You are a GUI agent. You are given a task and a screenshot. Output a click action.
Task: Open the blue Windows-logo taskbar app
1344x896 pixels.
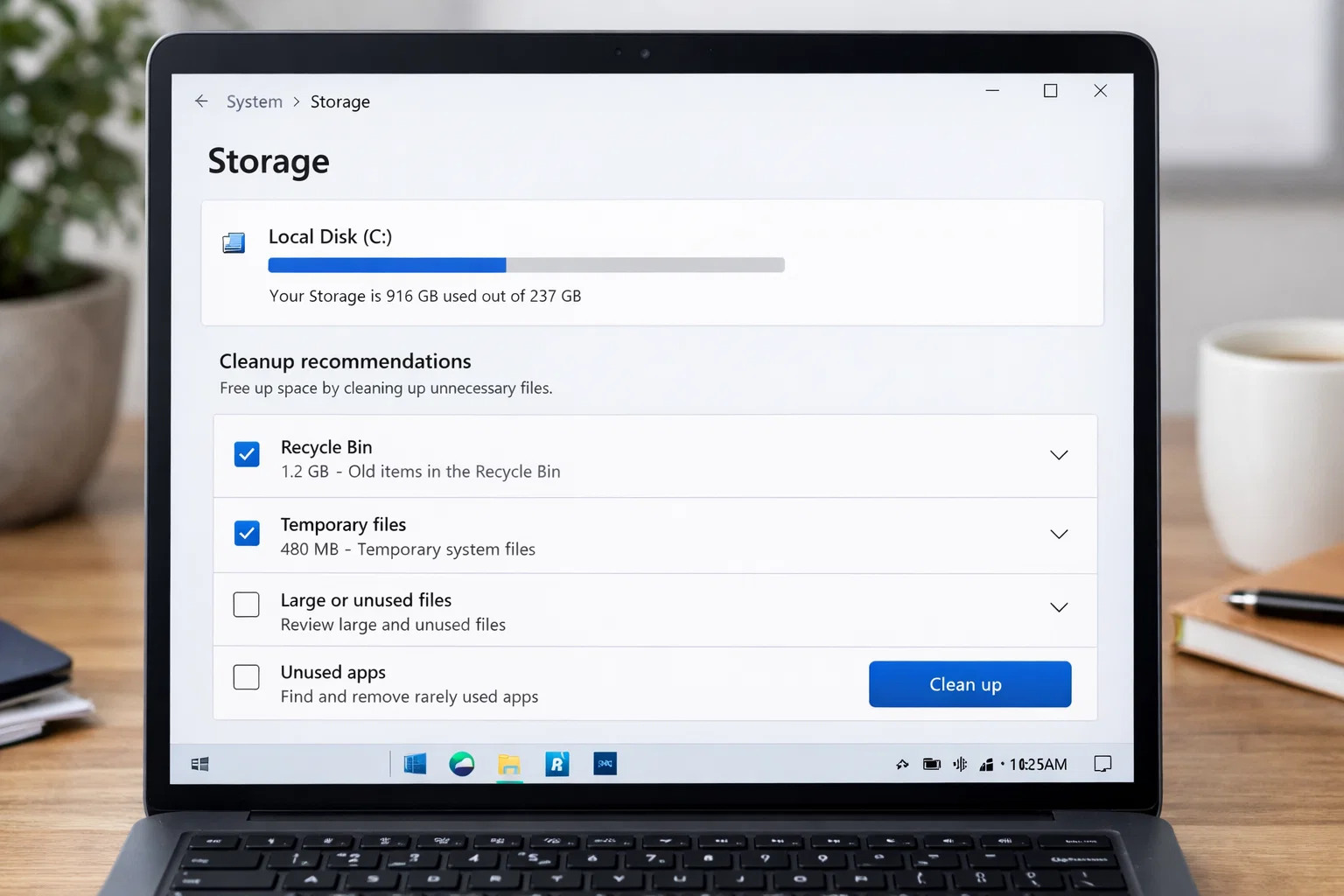tap(415, 764)
